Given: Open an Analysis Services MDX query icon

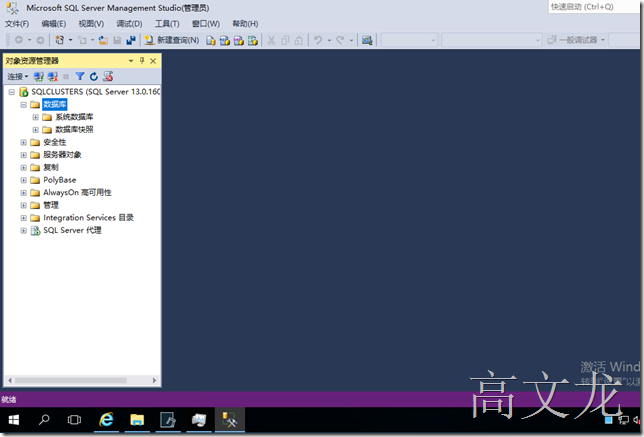Looking at the screenshot, I should pyautogui.click(x=225, y=40).
